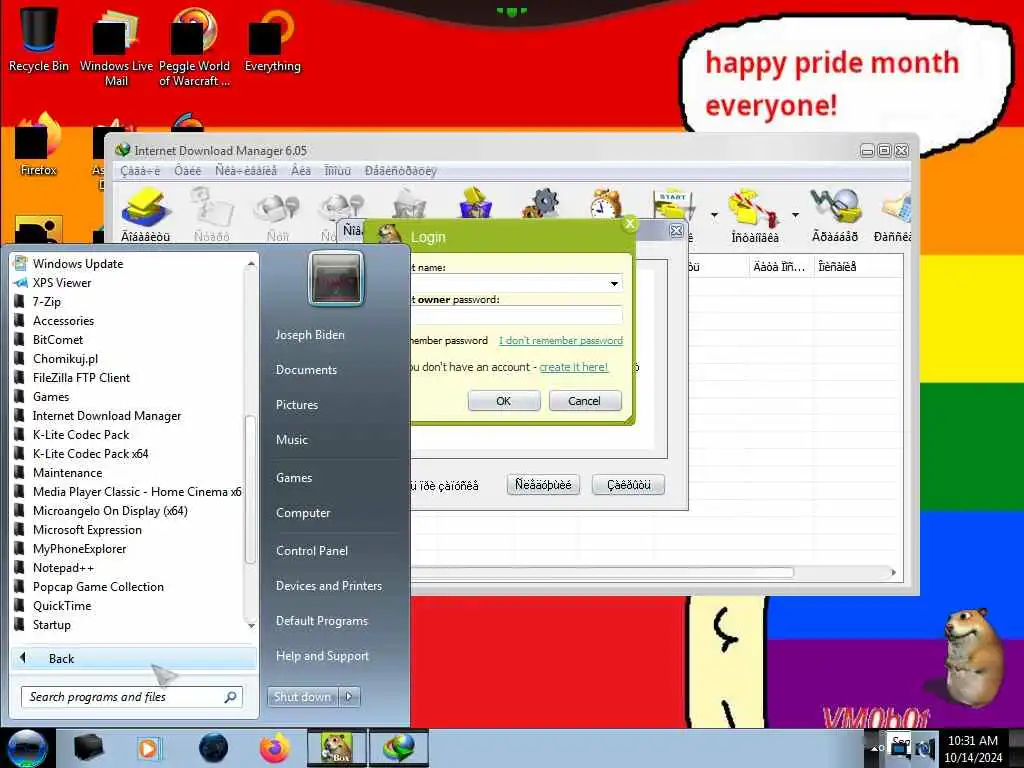Open IDM Options via the gear icon

click(541, 202)
